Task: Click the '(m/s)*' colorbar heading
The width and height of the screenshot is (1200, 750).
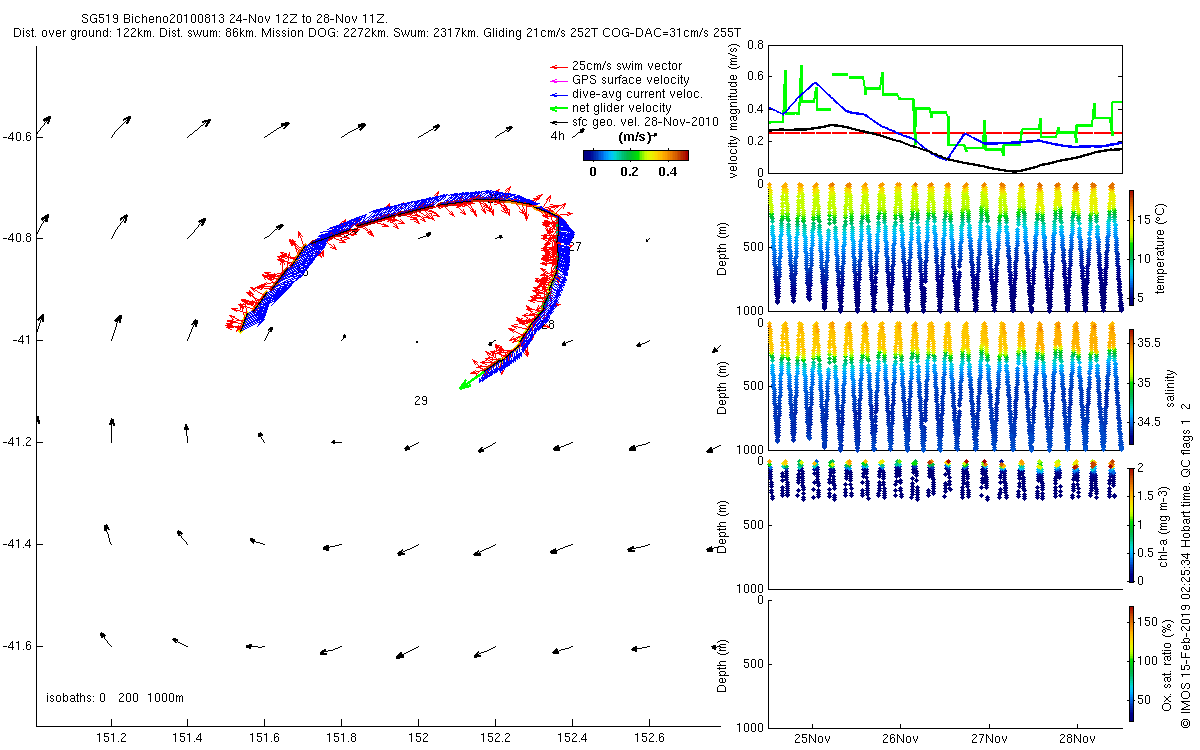Action: click(x=636, y=137)
